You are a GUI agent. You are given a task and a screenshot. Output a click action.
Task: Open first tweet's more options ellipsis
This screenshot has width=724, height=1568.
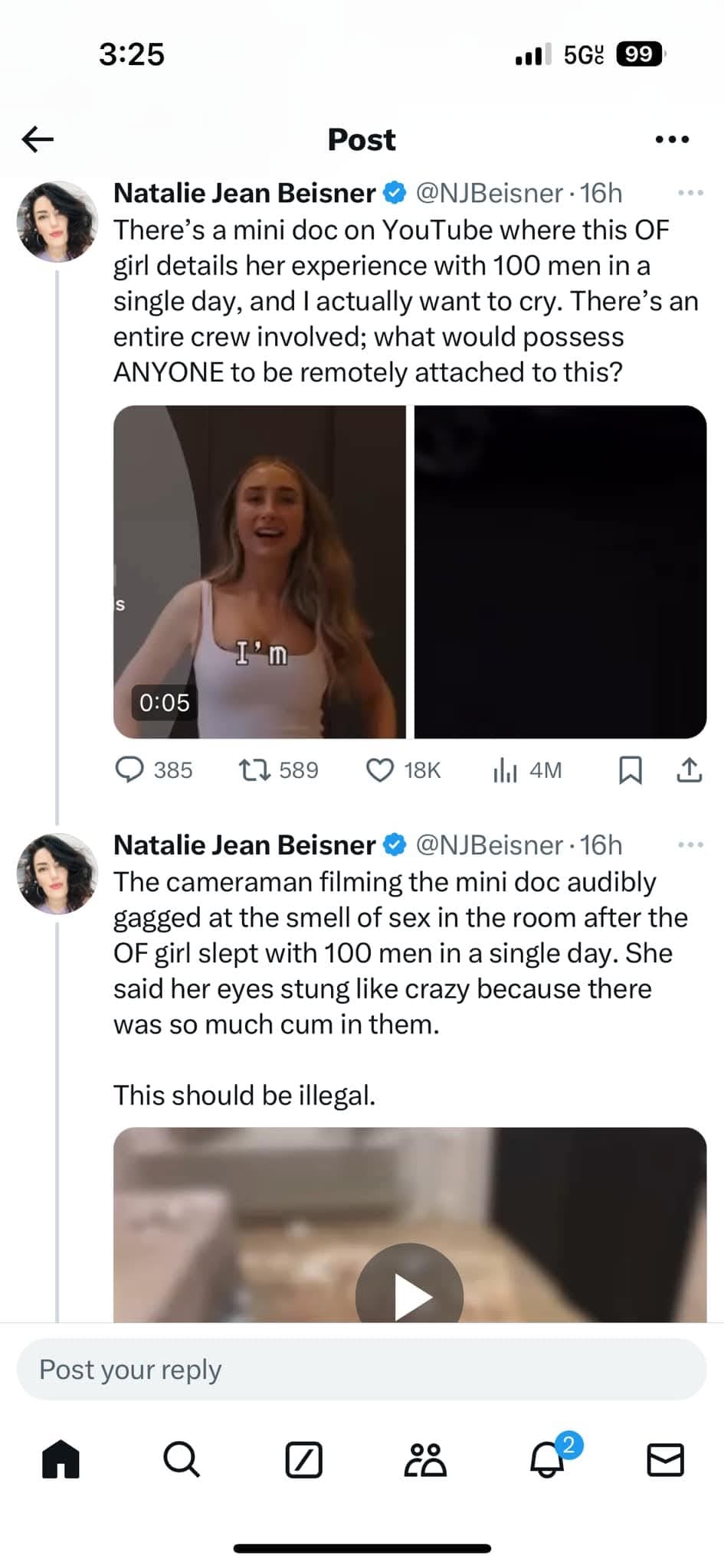tap(690, 193)
